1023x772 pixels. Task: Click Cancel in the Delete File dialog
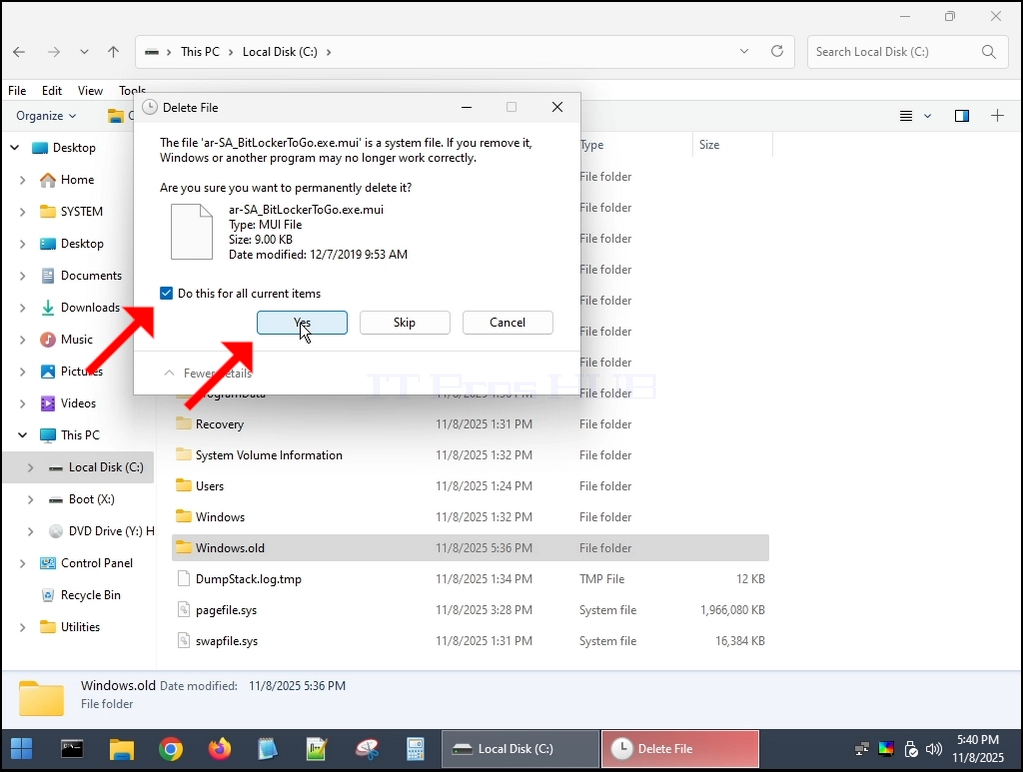pos(508,322)
